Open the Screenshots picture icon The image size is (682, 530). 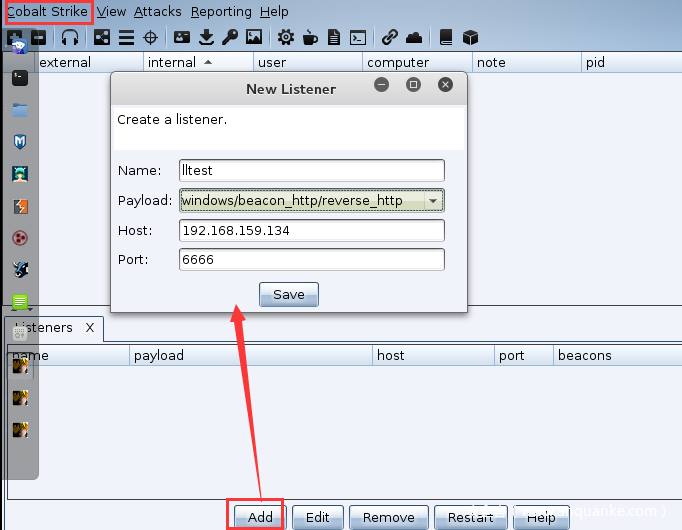pyautogui.click(x=254, y=37)
